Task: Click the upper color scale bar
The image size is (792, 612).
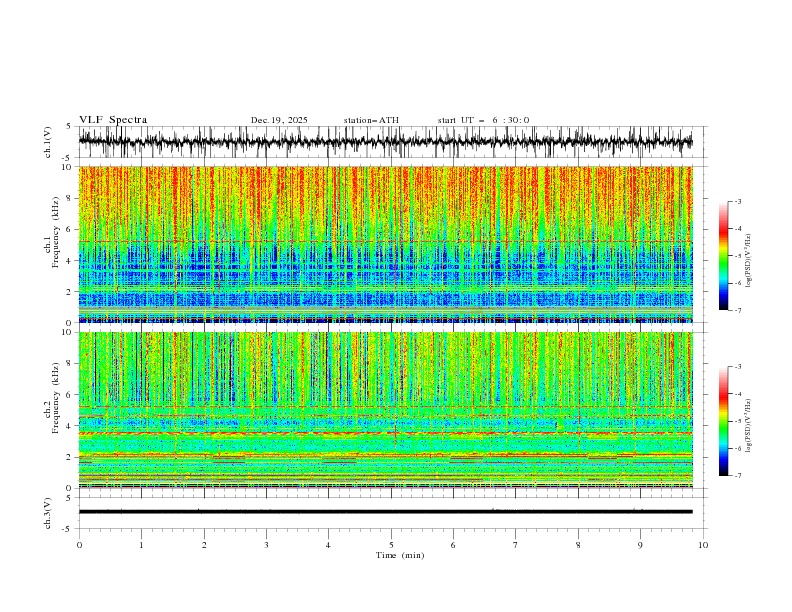Action: pyautogui.click(x=724, y=256)
